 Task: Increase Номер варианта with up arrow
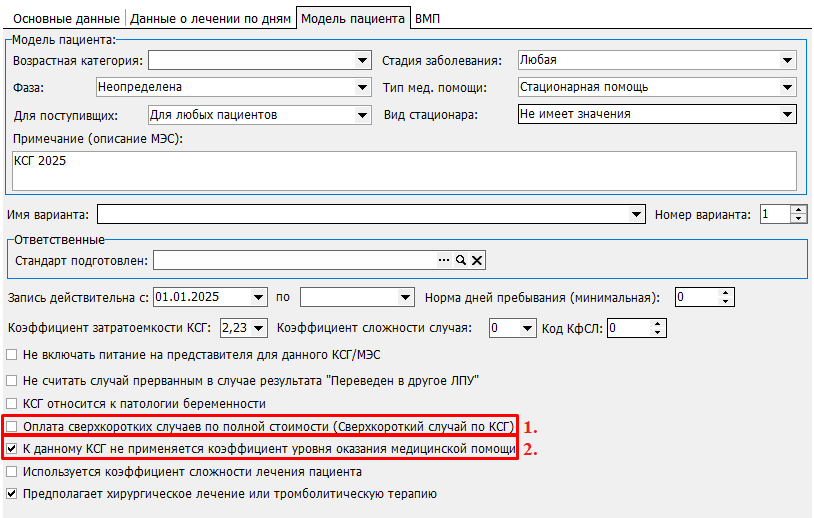(798, 210)
